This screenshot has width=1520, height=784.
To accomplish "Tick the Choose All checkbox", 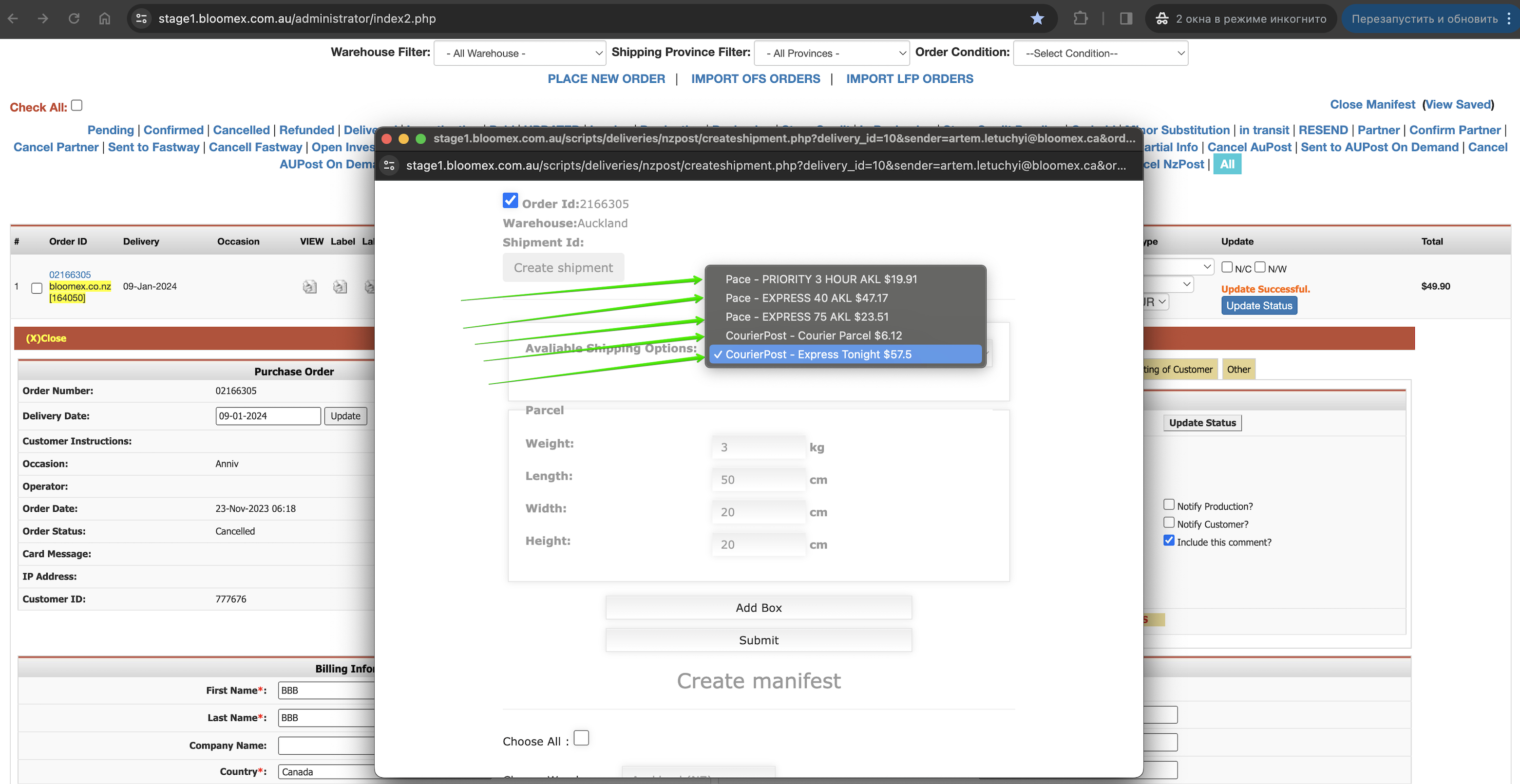I will (x=581, y=738).
